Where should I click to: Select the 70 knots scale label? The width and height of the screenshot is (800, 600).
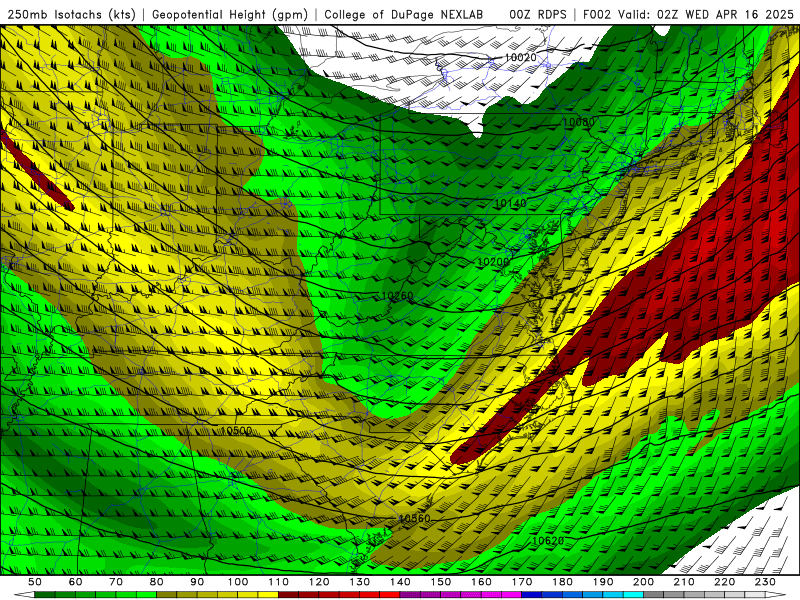click(116, 582)
